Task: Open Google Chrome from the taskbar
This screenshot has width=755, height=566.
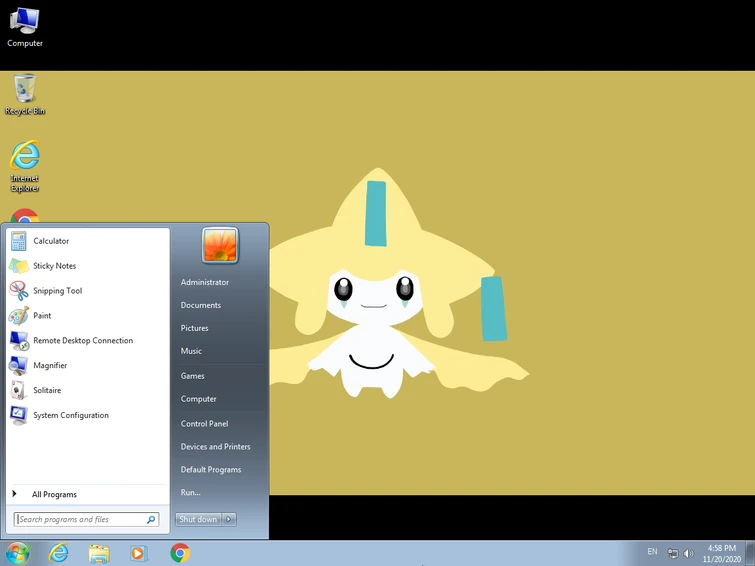Action: coord(180,553)
